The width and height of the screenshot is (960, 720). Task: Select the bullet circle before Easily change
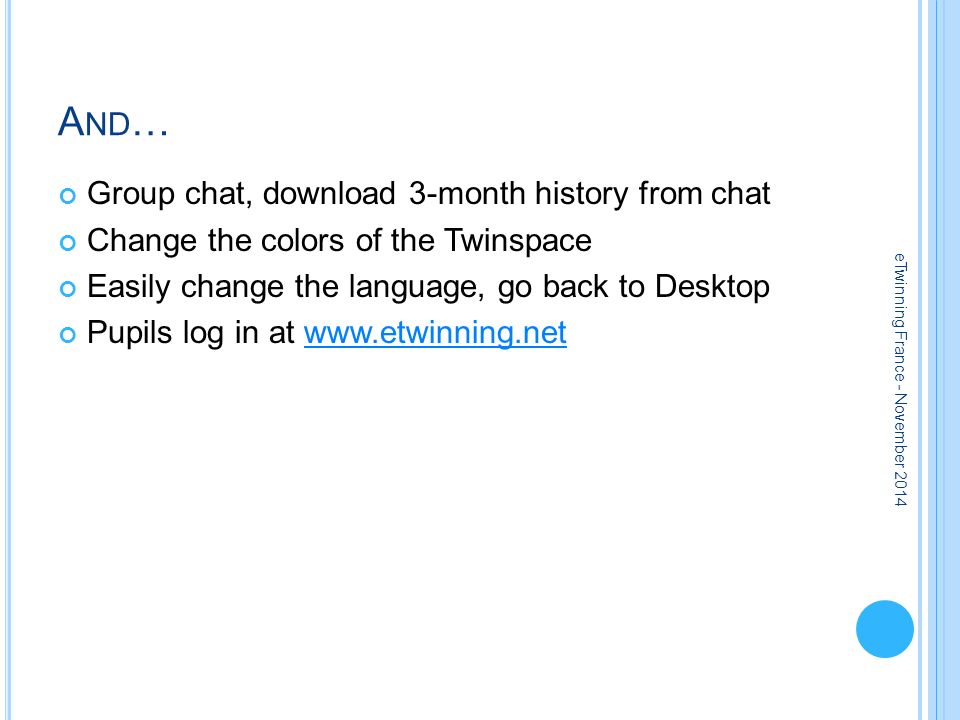(x=68, y=289)
